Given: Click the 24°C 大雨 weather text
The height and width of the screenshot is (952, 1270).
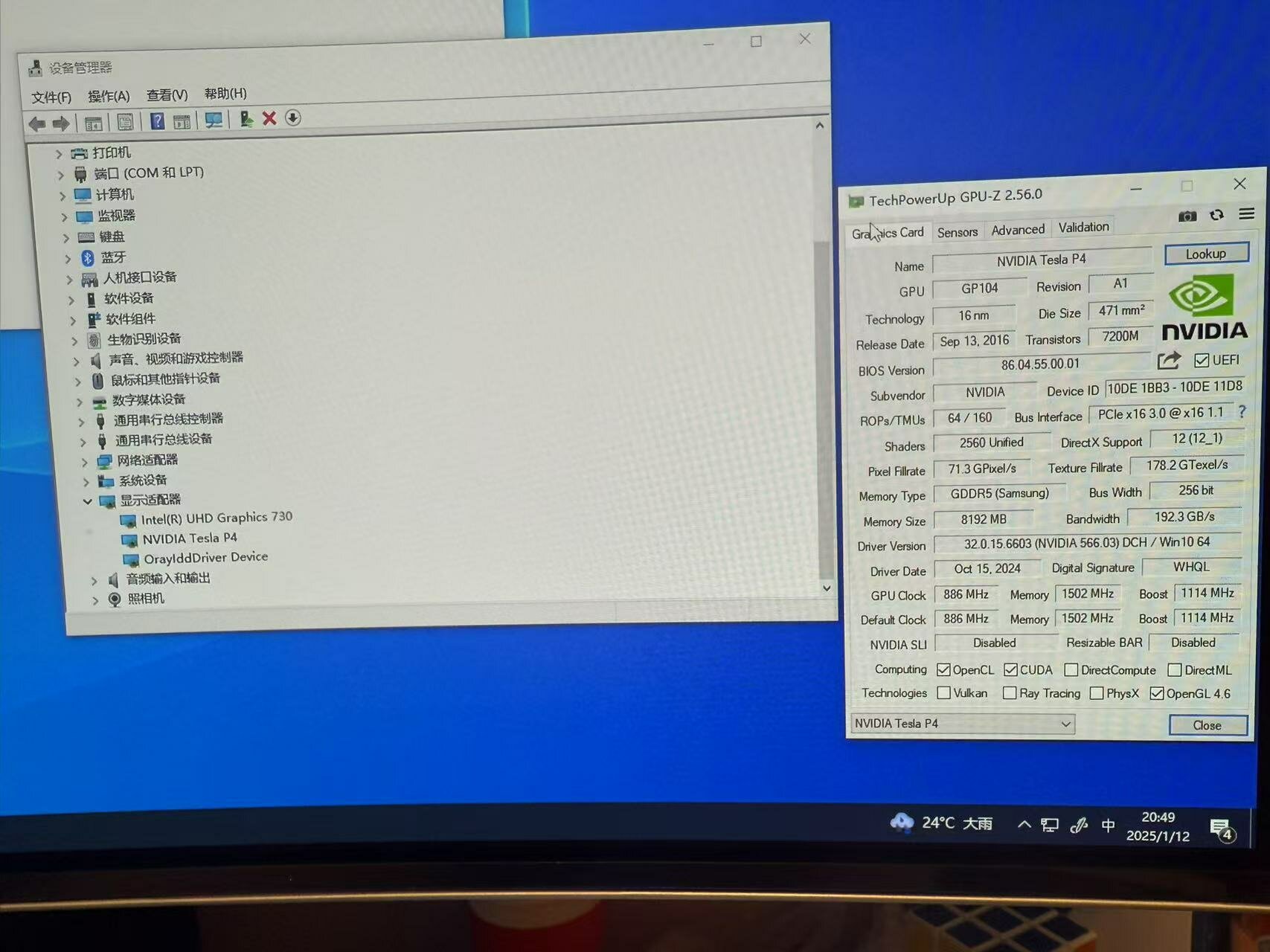Looking at the screenshot, I should (x=957, y=823).
